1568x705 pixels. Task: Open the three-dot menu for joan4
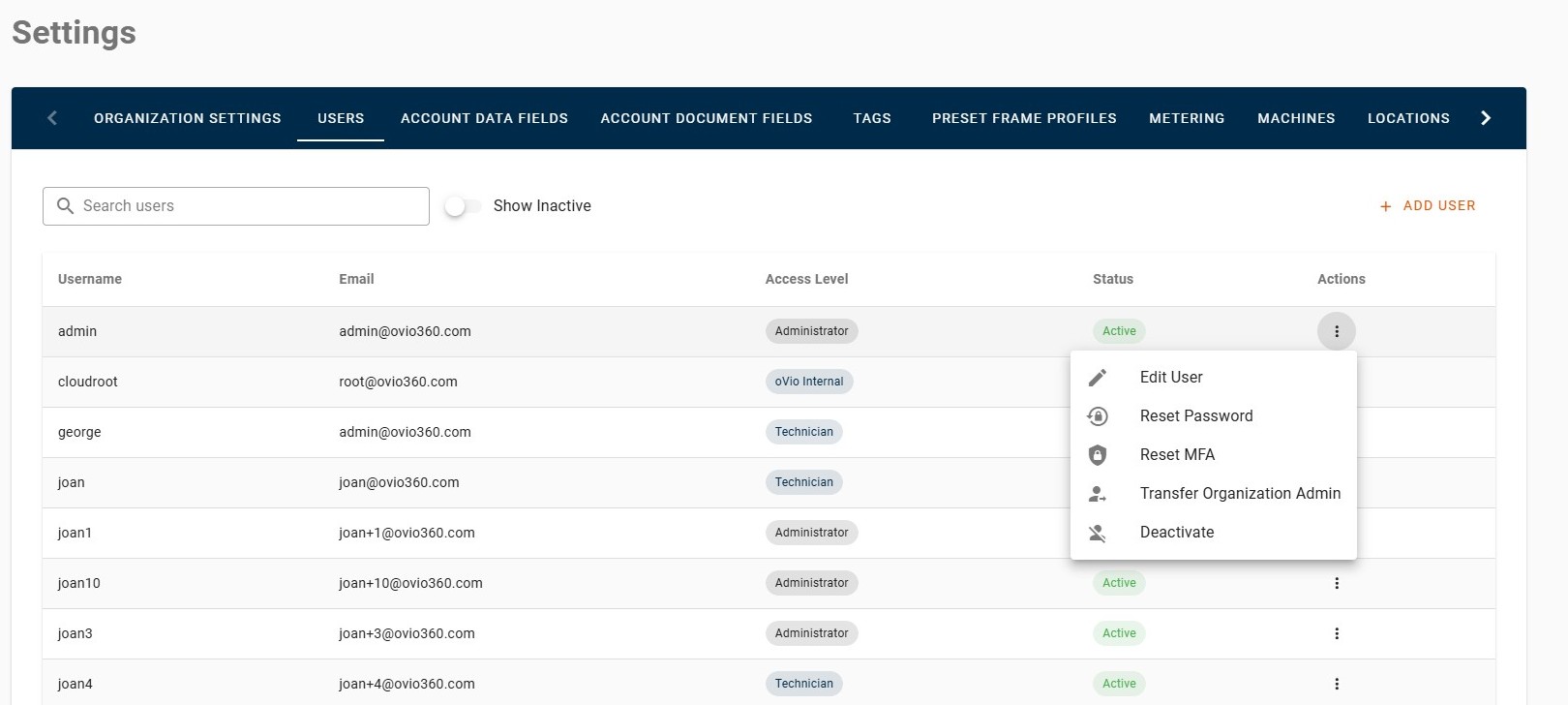[x=1337, y=684]
